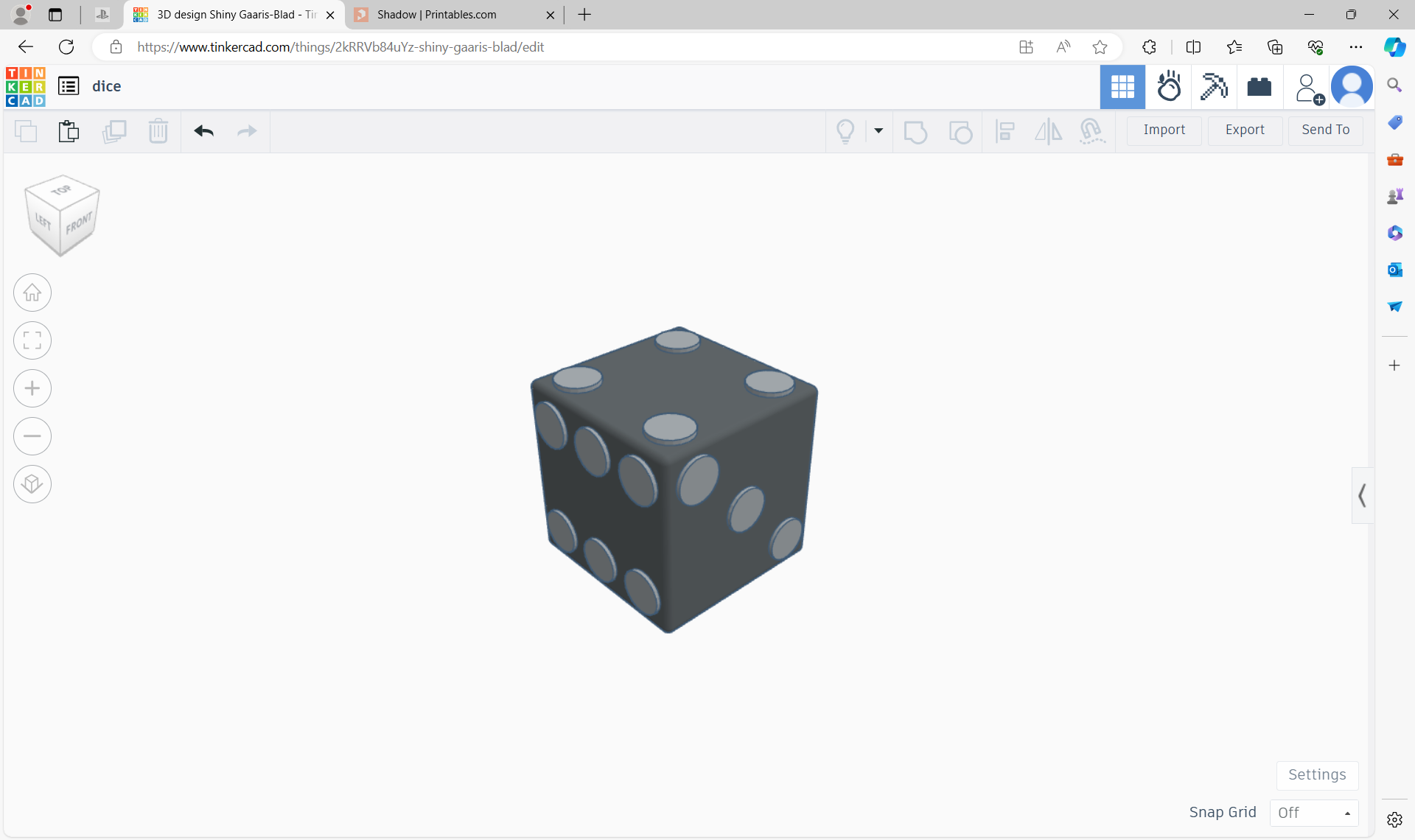This screenshot has width=1415, height=840.
Task: Click the Cruise tool icon
Action: [x=1092, y=131]
